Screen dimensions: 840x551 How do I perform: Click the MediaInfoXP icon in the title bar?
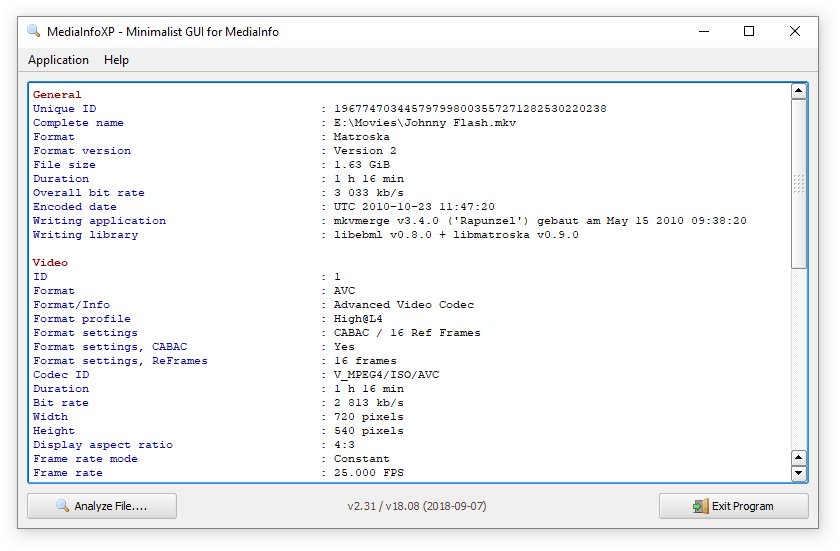tap(33, 31)
